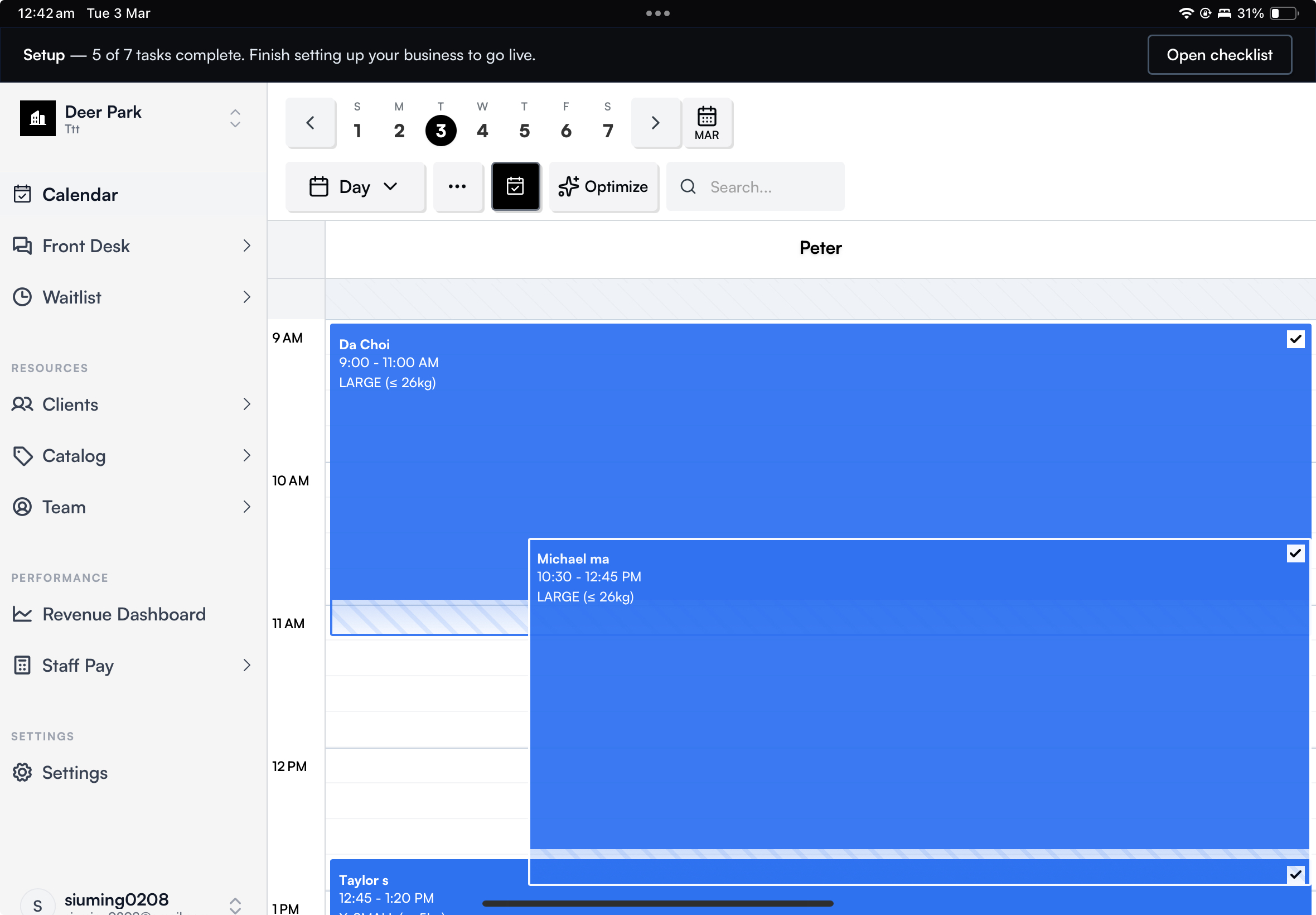Open the MAR month picker calendar icon

[x=707, y=122]
